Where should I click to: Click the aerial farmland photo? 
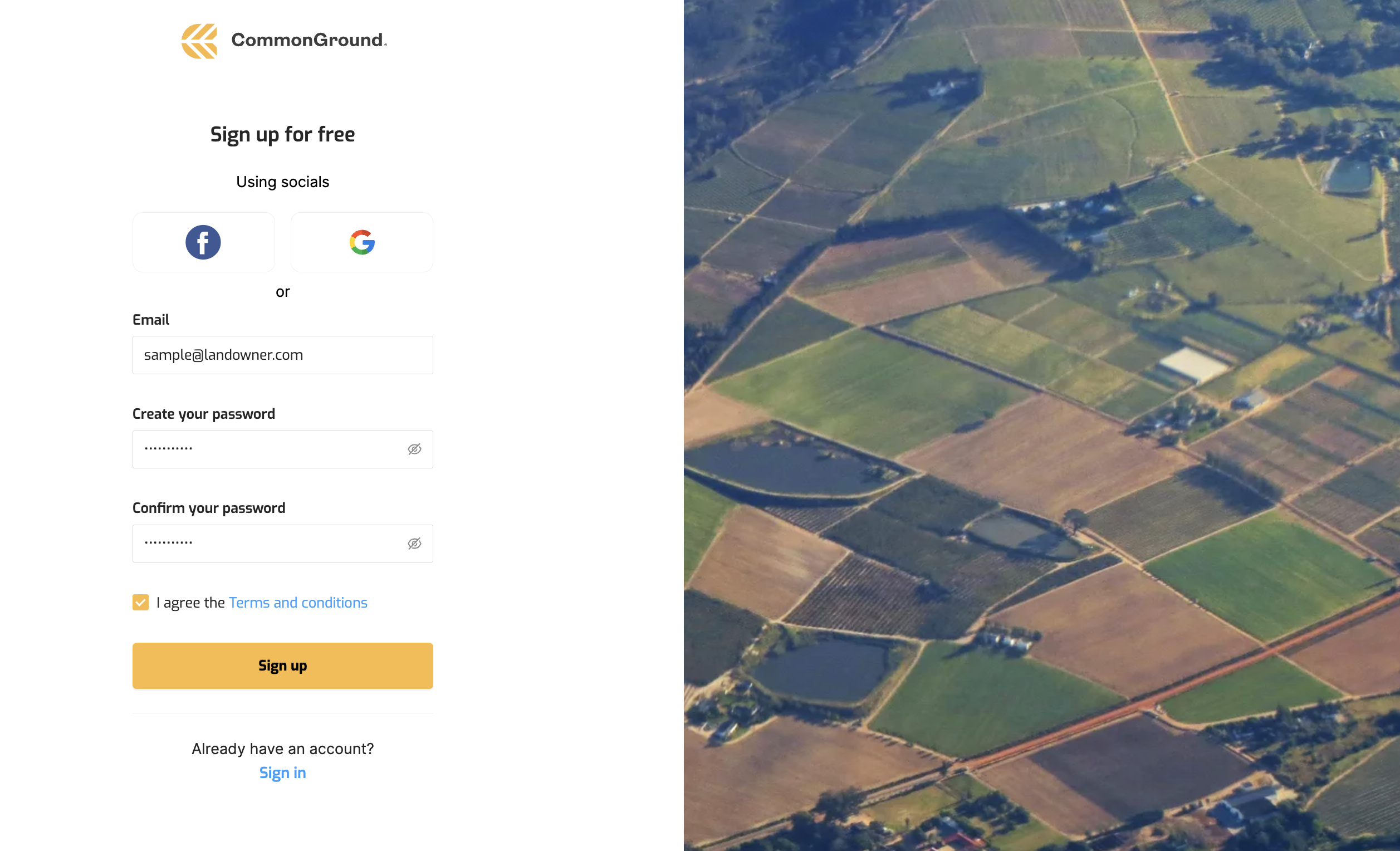click(x=1041, y=425)
